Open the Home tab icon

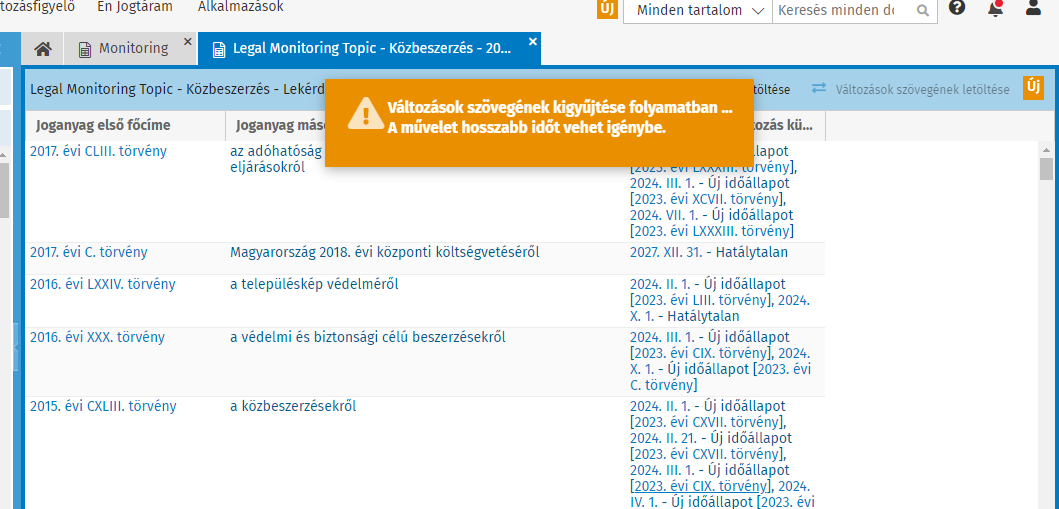(x=42, y=49)
